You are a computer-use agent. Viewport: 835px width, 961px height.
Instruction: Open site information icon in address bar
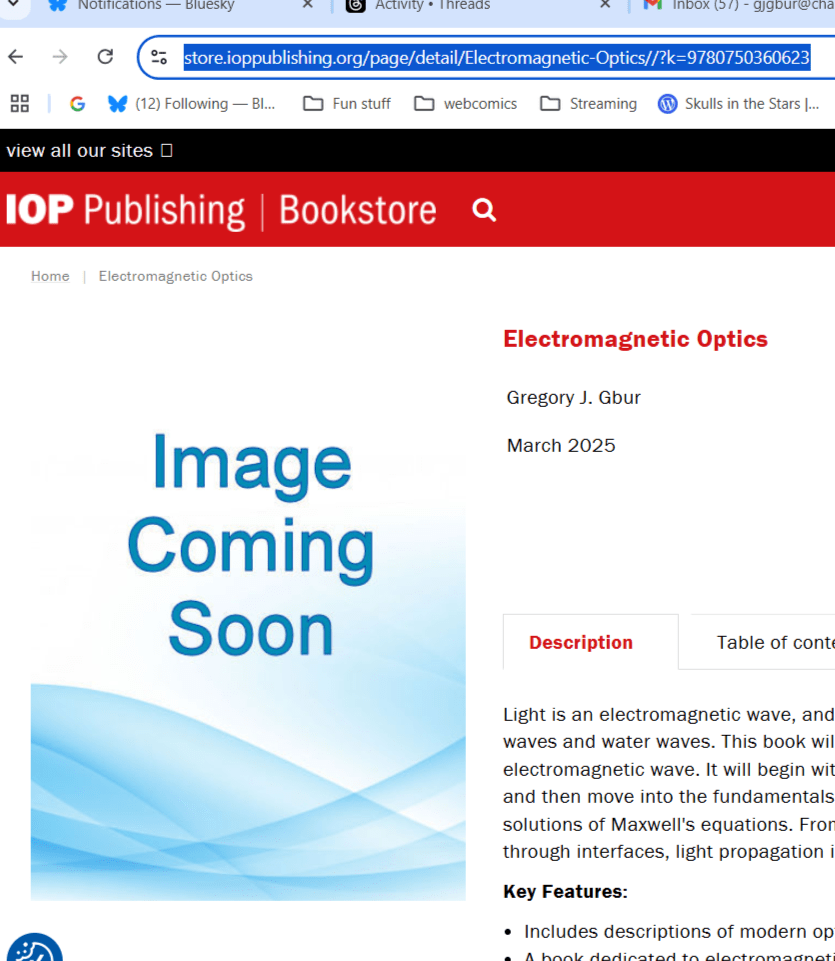pos(159,57)
